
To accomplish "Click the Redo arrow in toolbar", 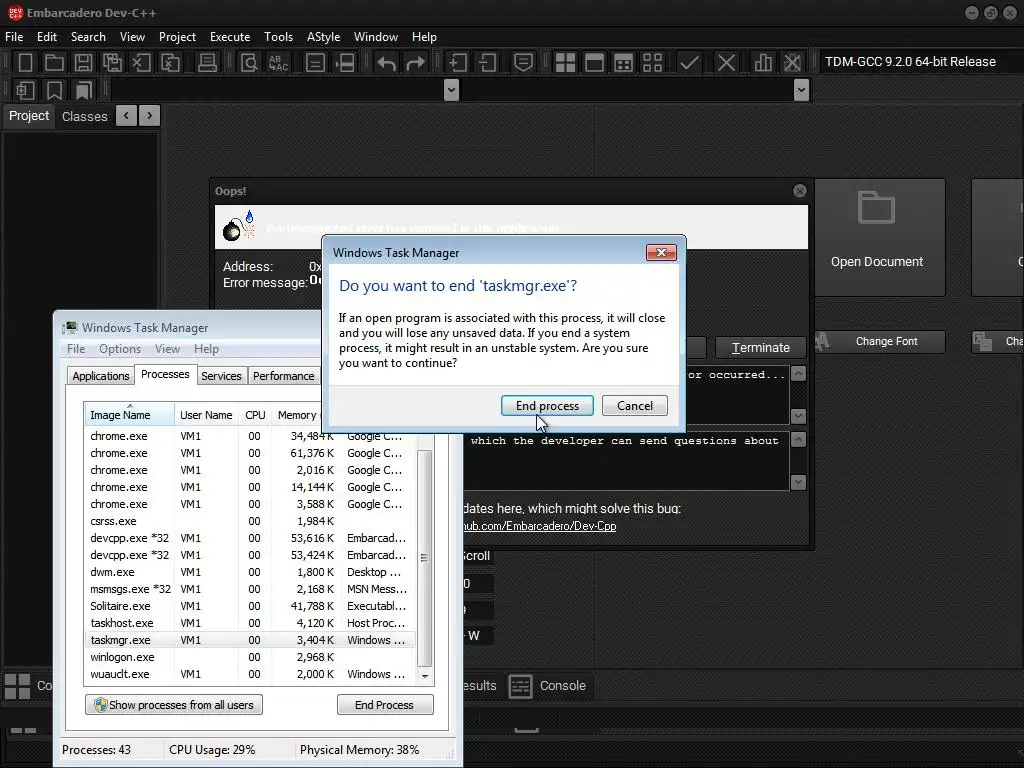I will tap(415, 63).
